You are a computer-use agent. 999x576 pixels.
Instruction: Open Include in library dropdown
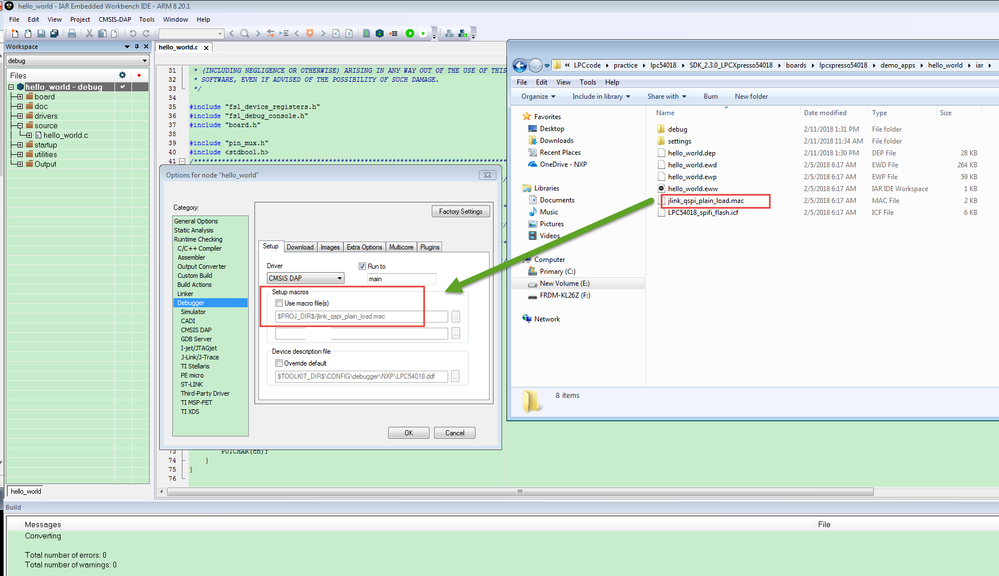click(601, 96)
